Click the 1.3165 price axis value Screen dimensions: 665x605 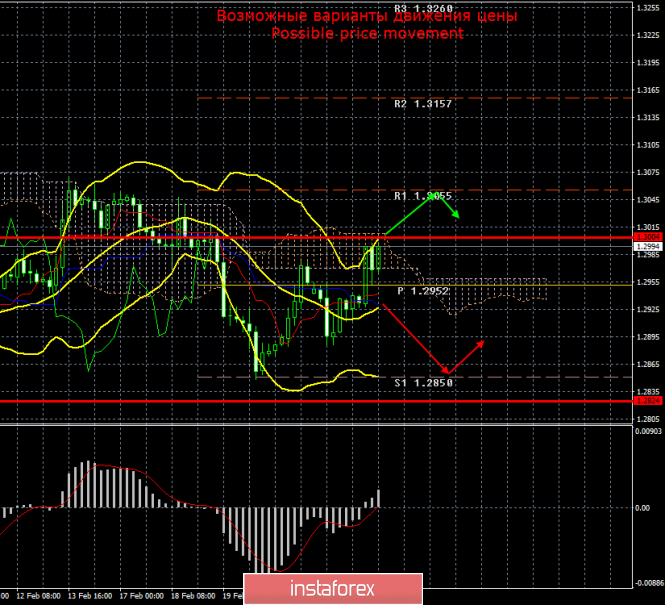pos(648,90)
